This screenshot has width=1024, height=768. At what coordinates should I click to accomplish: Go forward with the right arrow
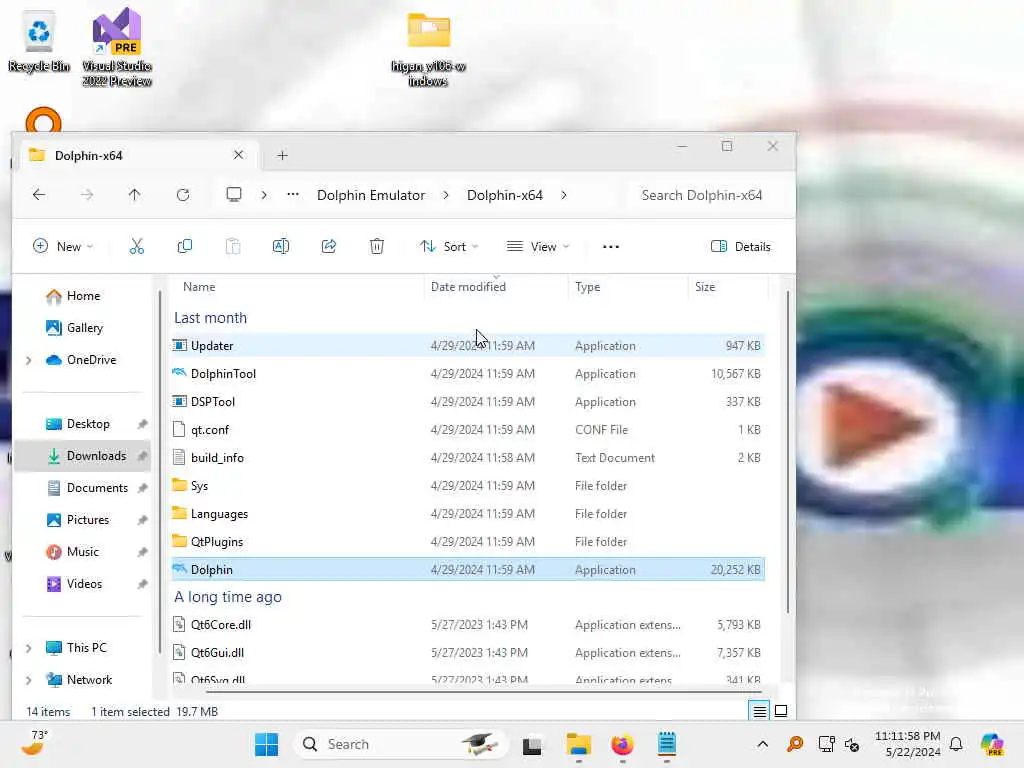[87, 195]
